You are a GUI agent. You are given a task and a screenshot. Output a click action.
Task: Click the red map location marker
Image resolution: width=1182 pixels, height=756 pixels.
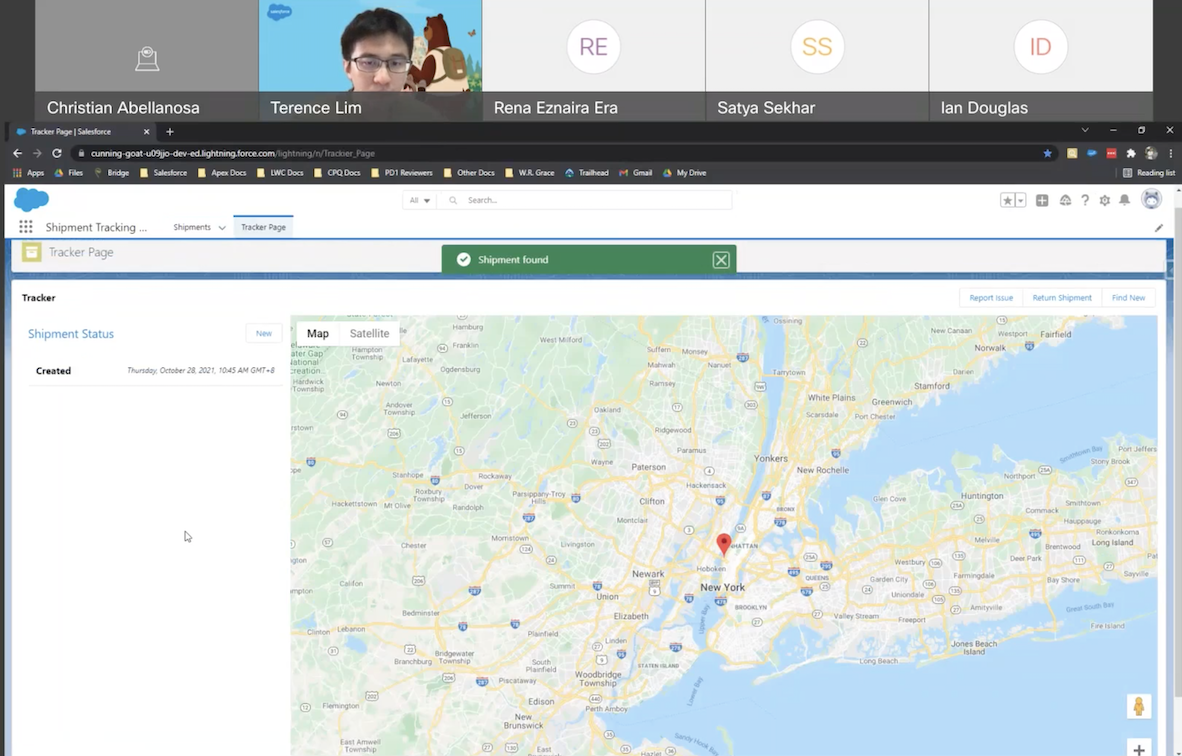723,543
